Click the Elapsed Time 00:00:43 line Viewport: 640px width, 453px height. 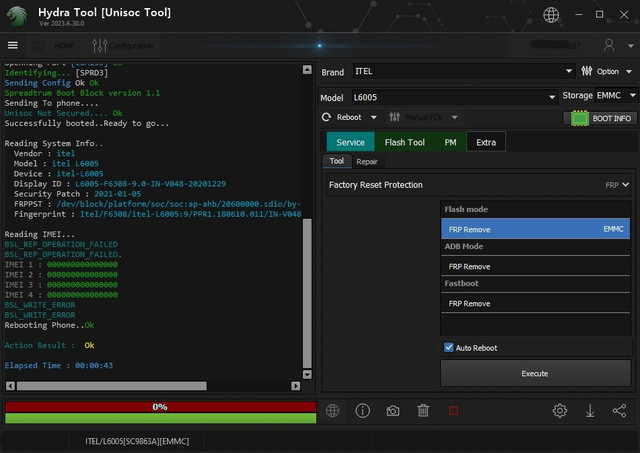tap(59, 365)
